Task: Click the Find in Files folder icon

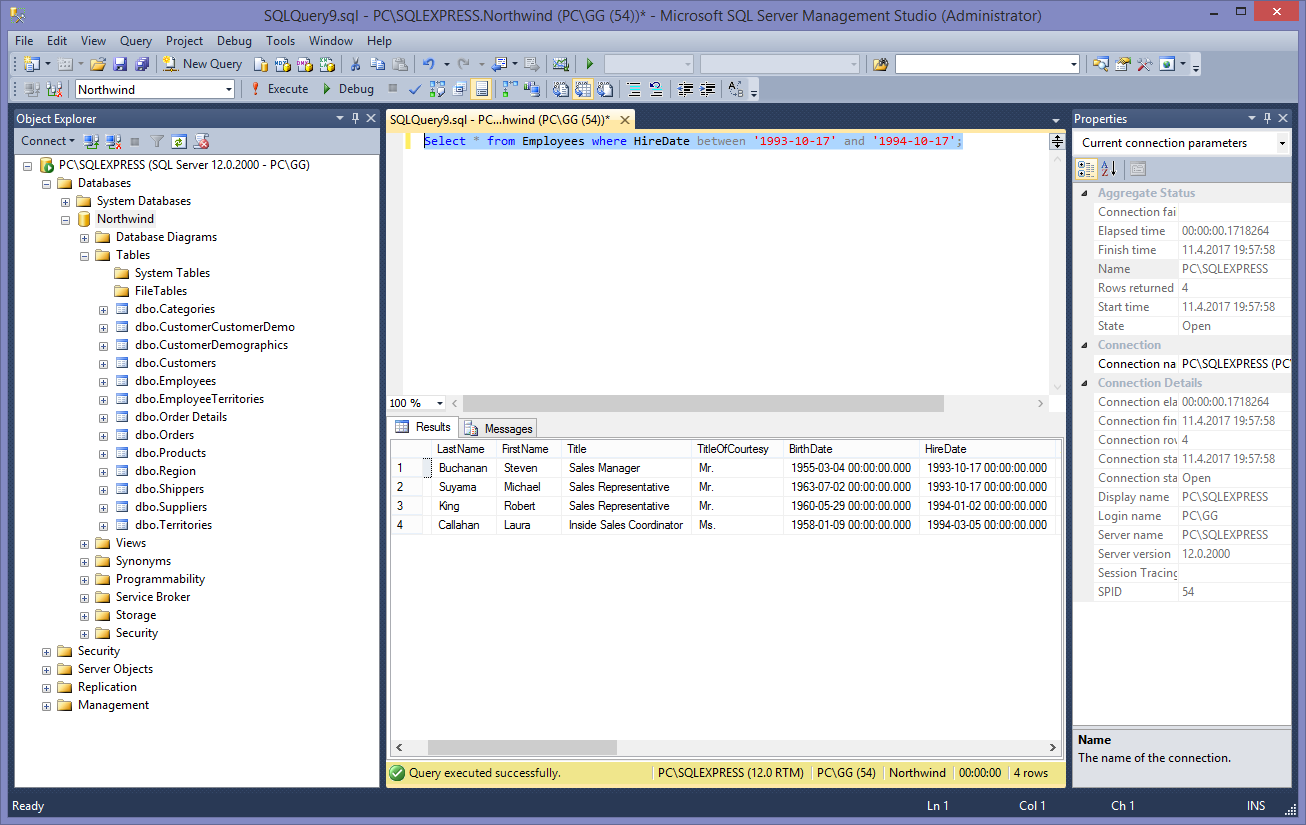Action: pyautogui.click(x=880, y=64)
